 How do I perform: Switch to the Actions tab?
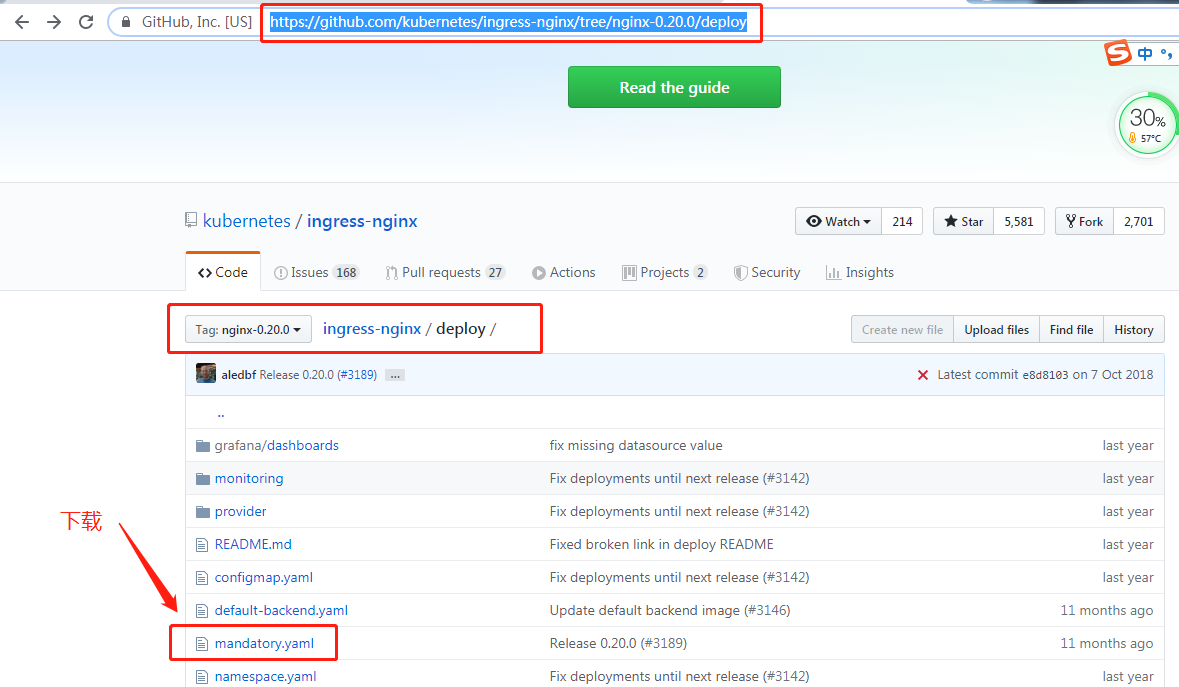click(x=563, y=272)
